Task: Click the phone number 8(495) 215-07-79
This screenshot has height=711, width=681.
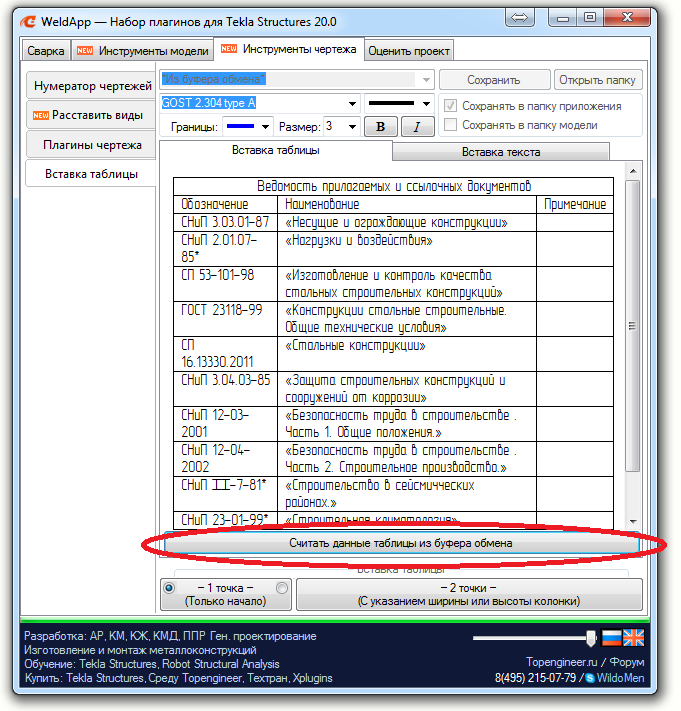Action: tap(535, 678)
